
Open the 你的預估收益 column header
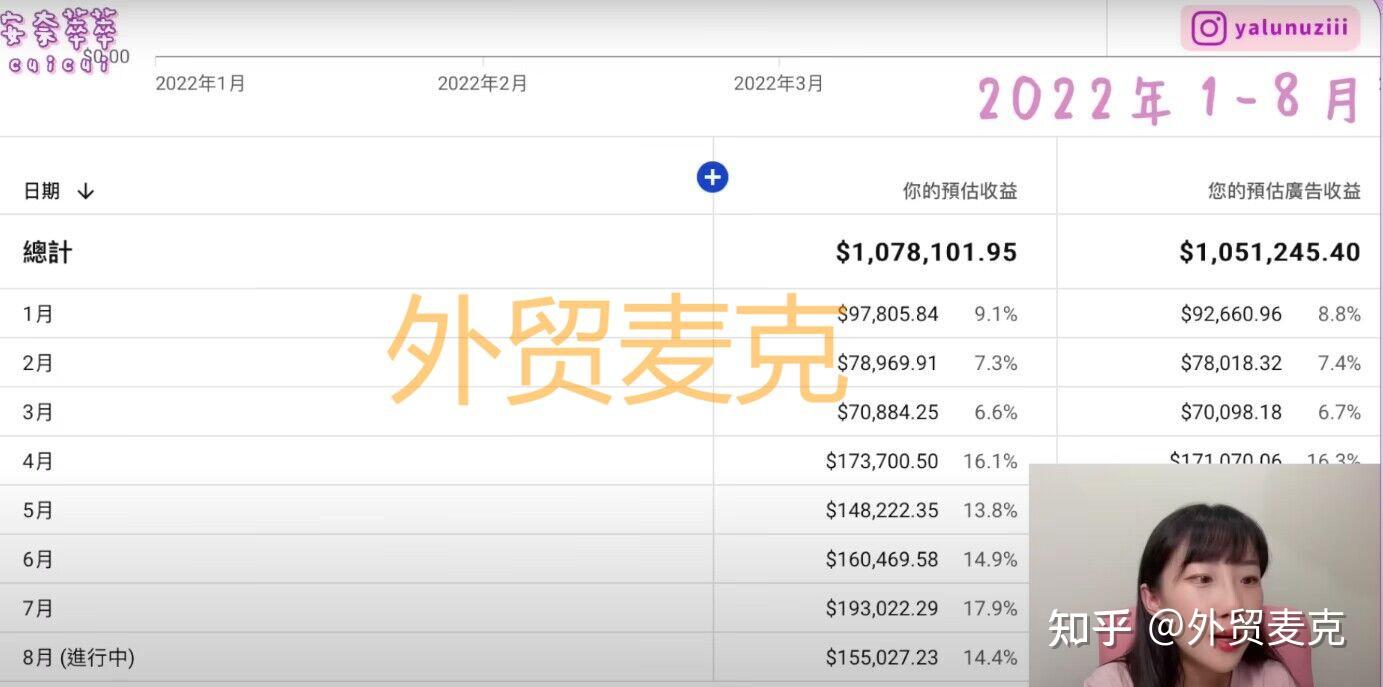tap(962, 191)
